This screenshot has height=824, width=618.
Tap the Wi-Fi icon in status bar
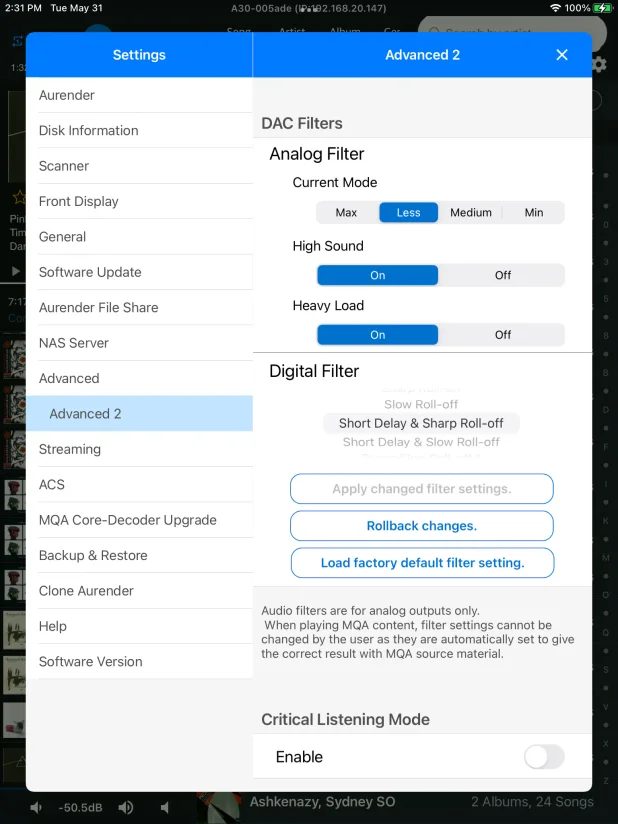click(555, 8)
